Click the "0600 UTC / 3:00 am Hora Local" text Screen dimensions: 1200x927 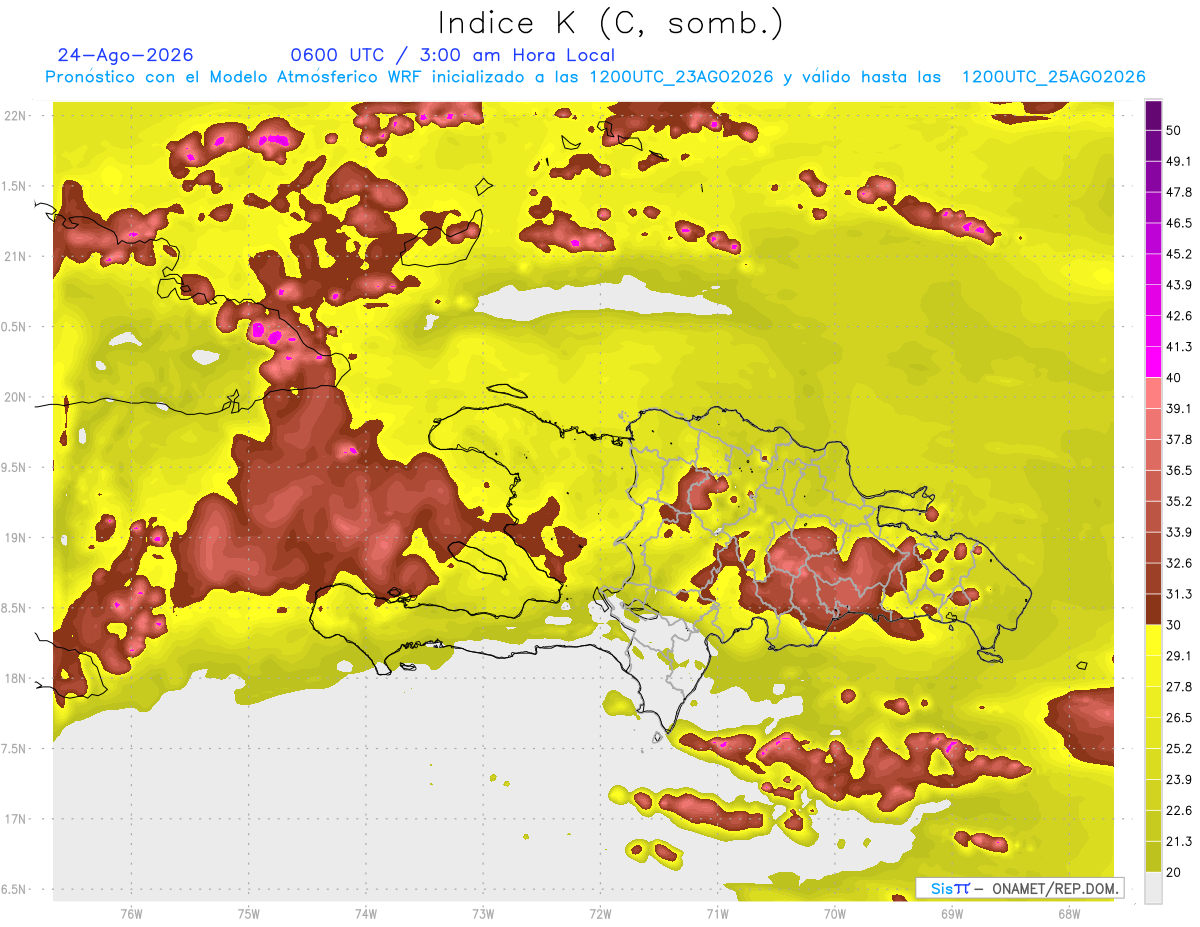[452, 55]
